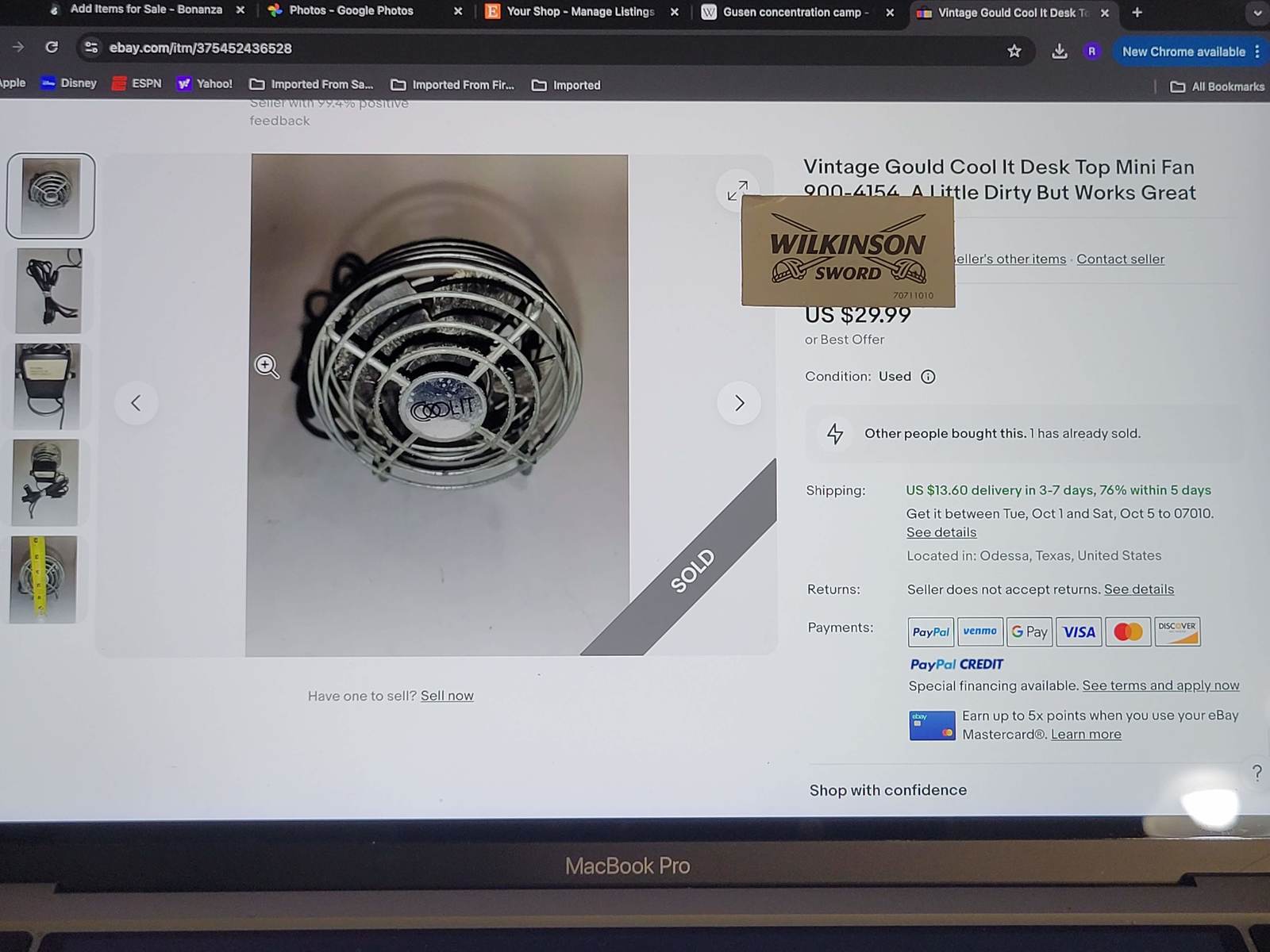Click the main Cool It fan photo
The width and height of the screenshot is (1270, 952).
pos(437,405)
